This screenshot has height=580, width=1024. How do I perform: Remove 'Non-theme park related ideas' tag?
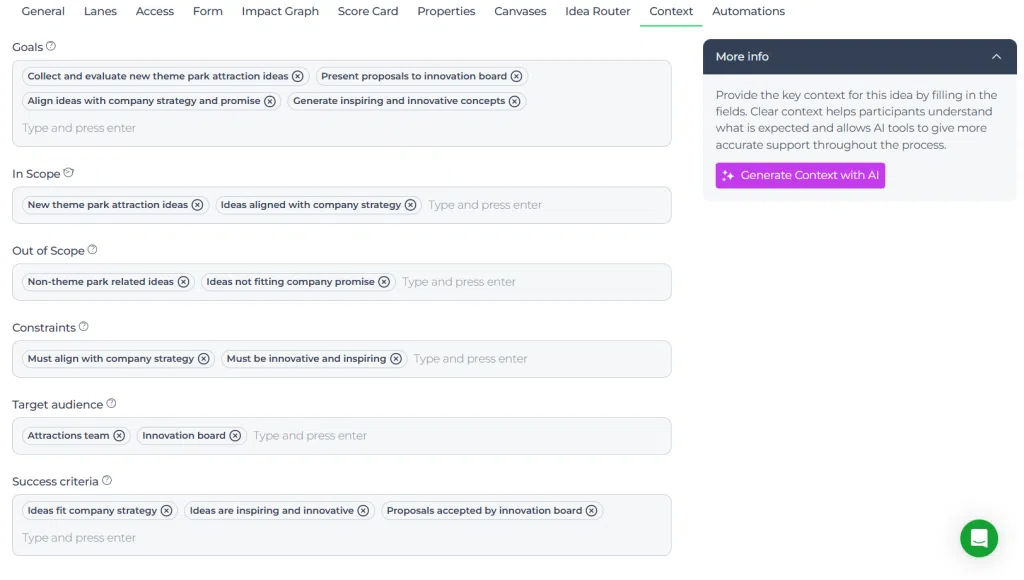(x=184, y=282)
